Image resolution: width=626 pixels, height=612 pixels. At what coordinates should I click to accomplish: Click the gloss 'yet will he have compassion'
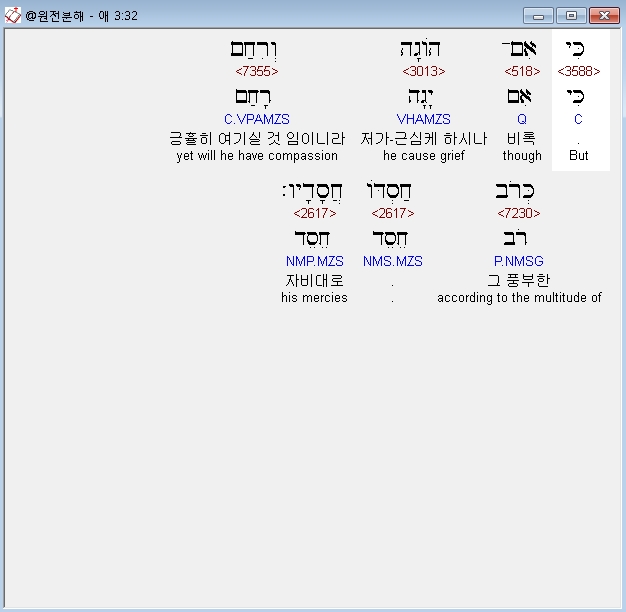(x=257, y=156)
